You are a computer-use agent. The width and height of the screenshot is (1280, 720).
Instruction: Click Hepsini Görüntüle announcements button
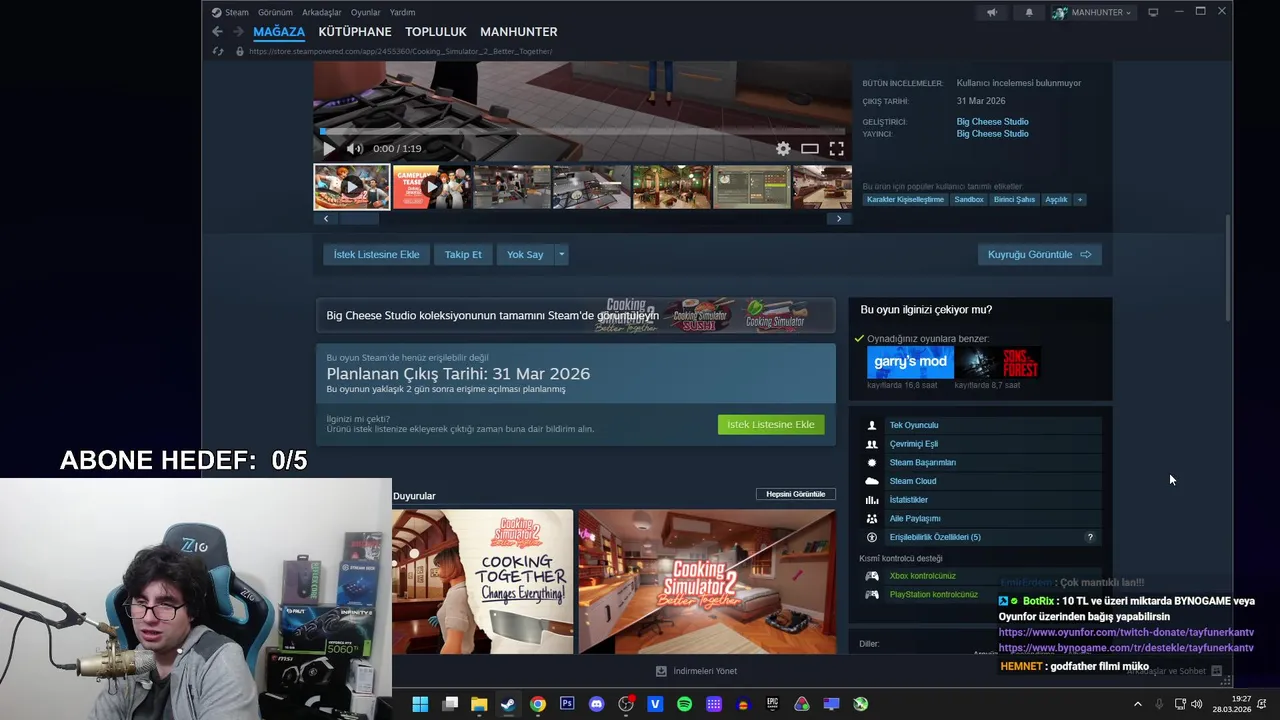[x=796, y=494]
